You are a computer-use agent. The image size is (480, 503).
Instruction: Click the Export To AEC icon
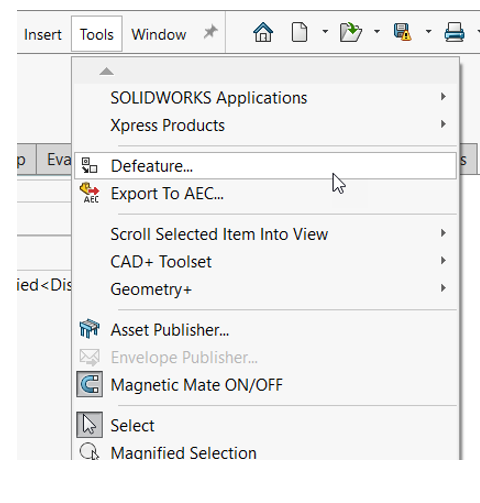(x=89, y=193)
